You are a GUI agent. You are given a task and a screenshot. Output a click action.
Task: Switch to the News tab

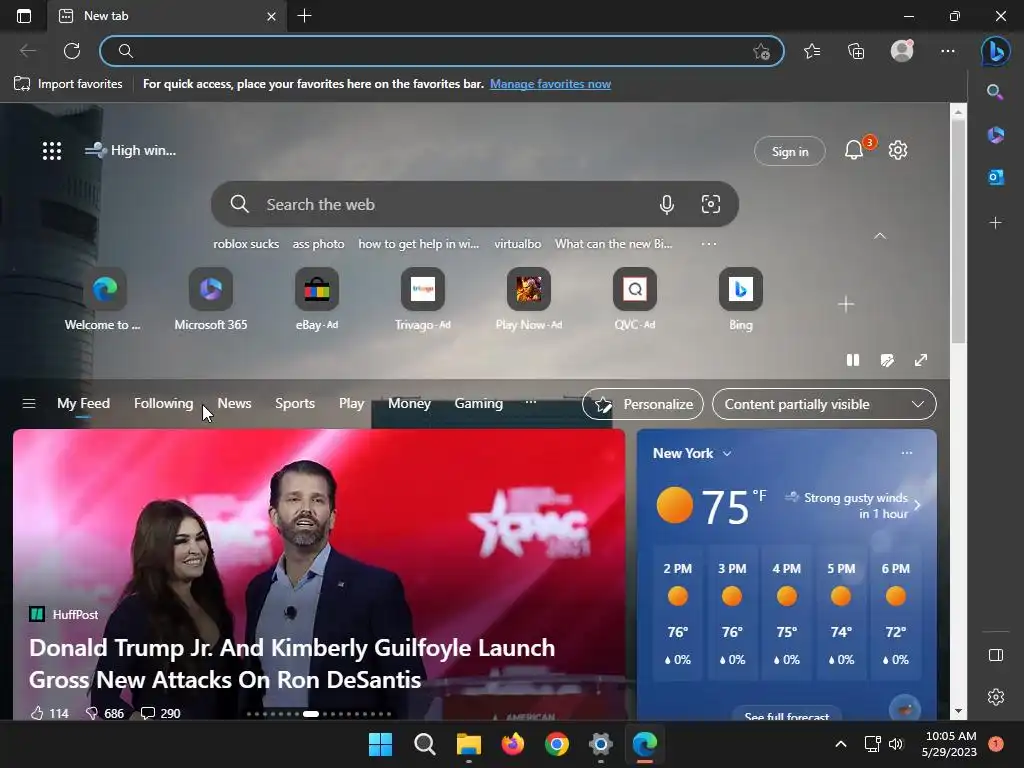click(234, 404)
